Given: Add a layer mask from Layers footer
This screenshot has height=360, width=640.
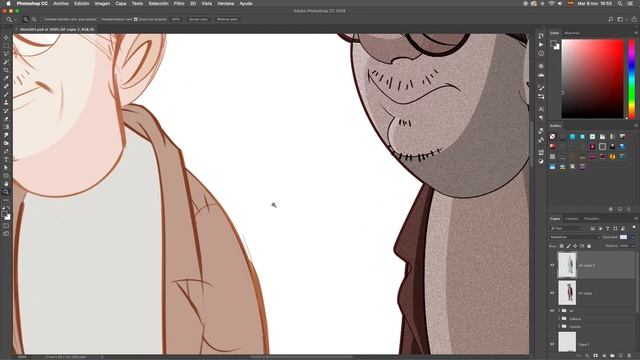Looking at the screenshot, I should pyautogui.click(x=596, y=356).
